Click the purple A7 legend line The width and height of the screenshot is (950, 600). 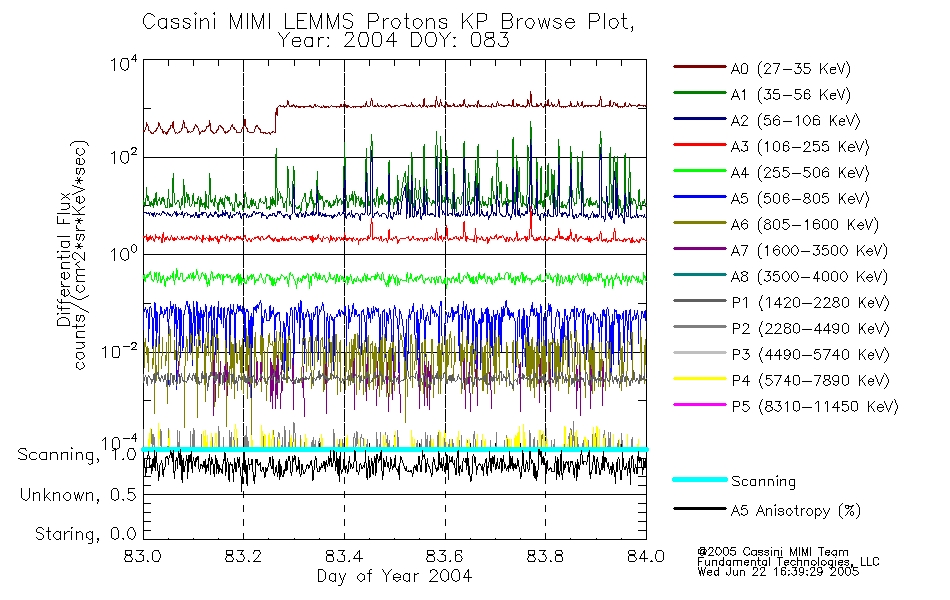(699, 248)
